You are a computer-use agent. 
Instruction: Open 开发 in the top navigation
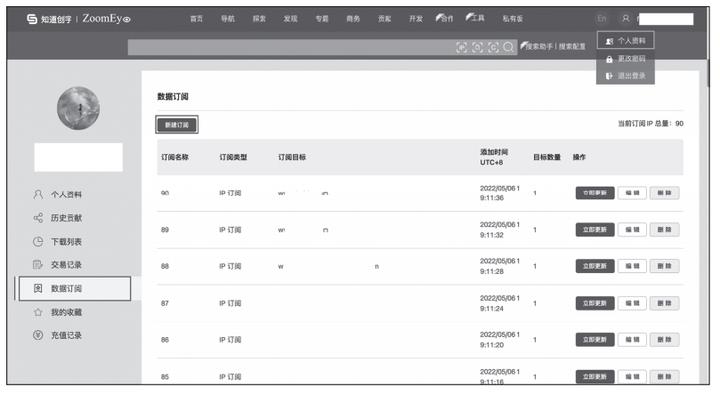(x=416, y=19)
